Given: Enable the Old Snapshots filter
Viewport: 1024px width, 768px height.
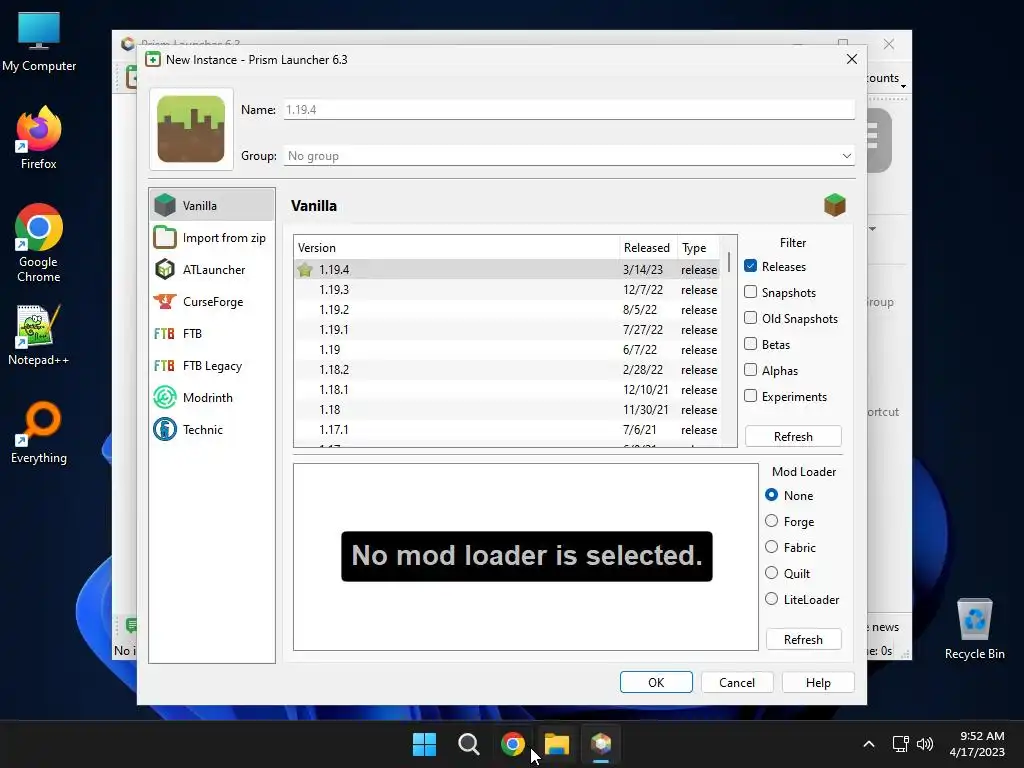Looking at the screenshot, I should pyautogui.click(x=750, y=318).
